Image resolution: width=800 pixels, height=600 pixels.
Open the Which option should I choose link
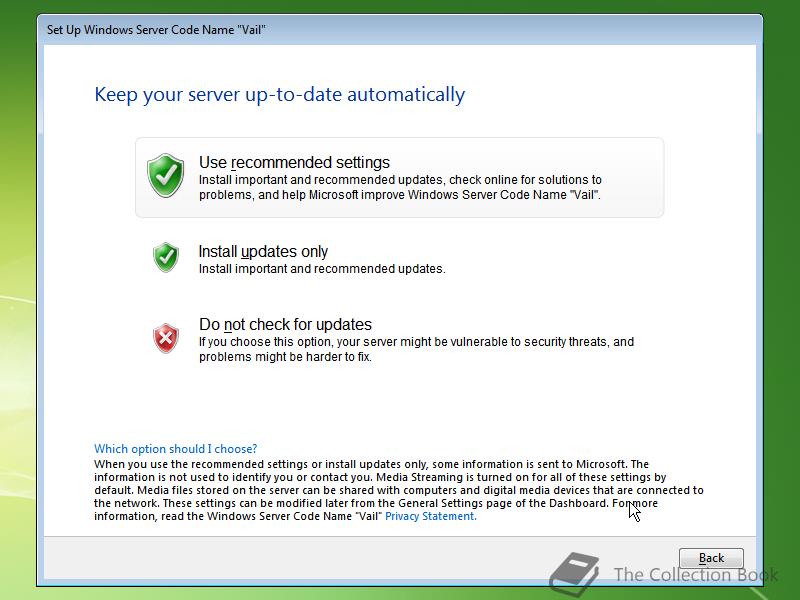click(176, 449)
